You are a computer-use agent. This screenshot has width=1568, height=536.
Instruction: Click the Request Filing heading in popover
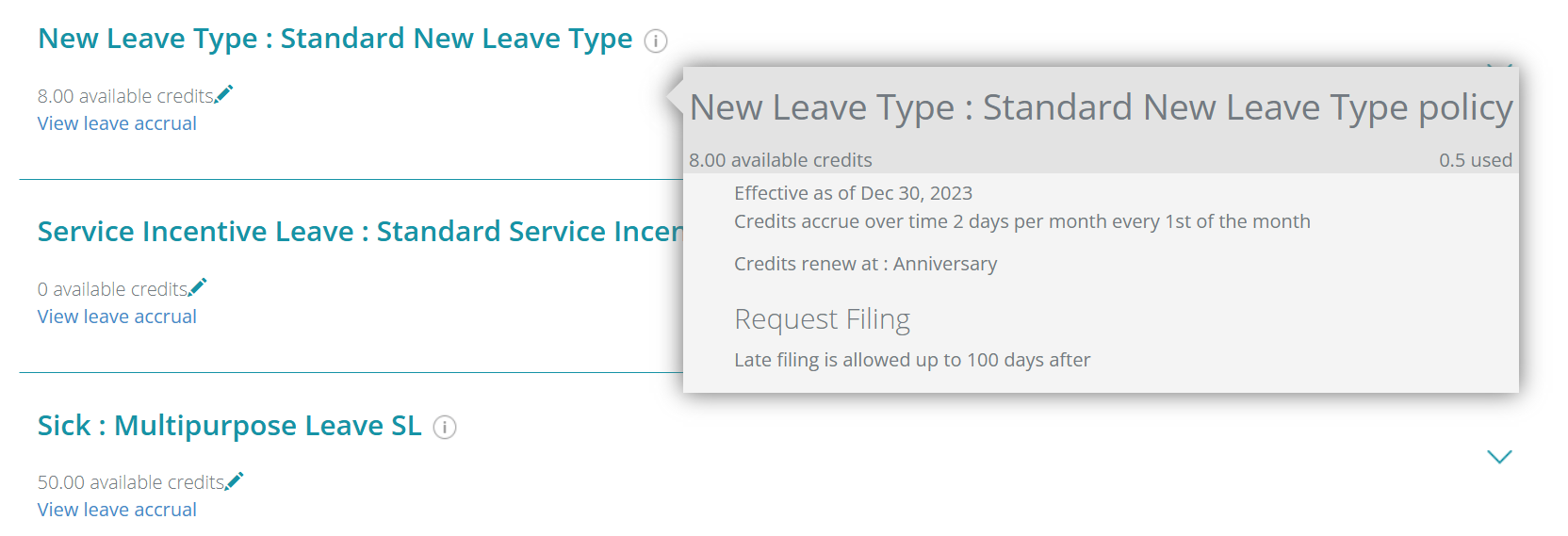click(x=822, y=320)
